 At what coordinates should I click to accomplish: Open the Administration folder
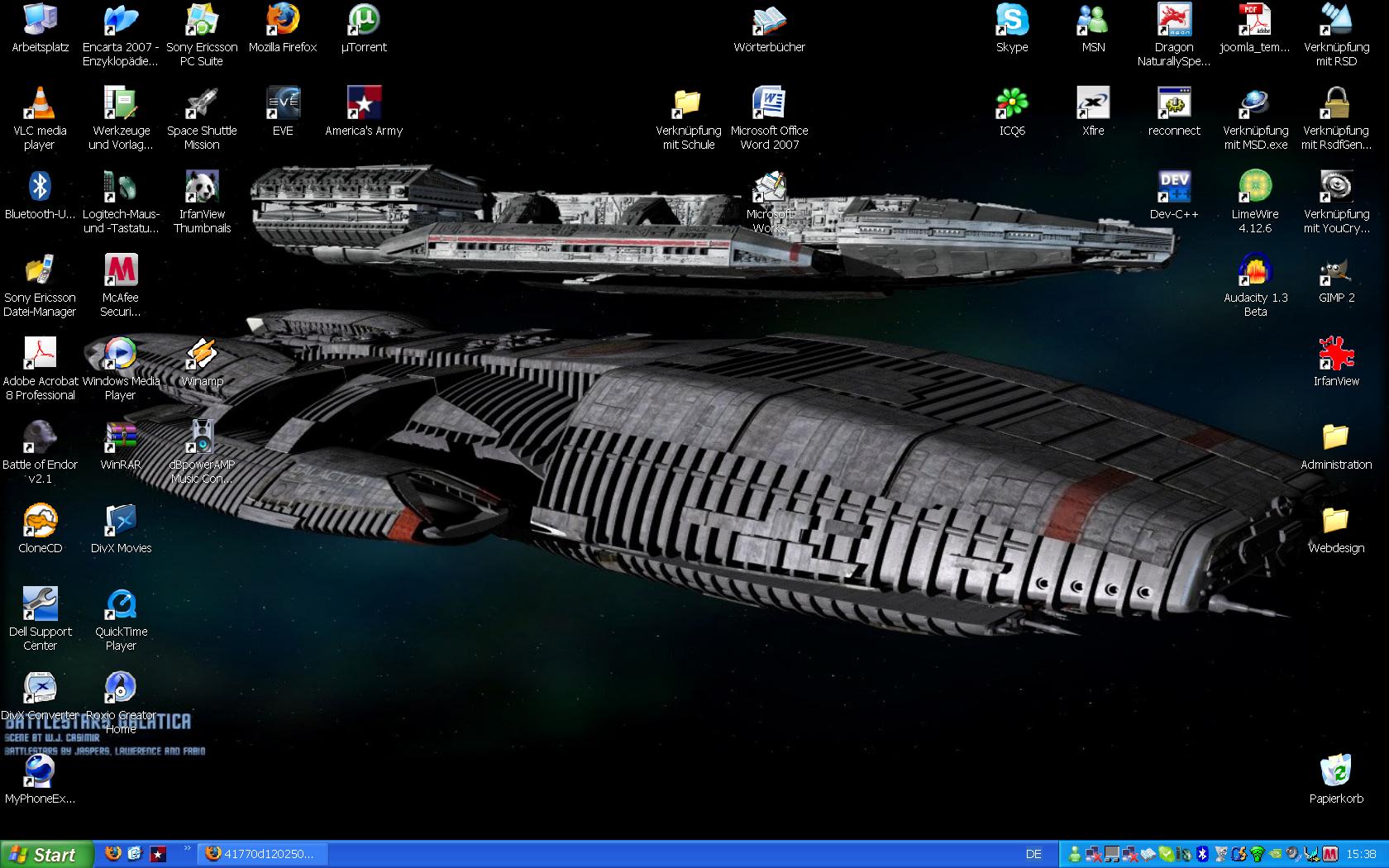(1336, 438)
